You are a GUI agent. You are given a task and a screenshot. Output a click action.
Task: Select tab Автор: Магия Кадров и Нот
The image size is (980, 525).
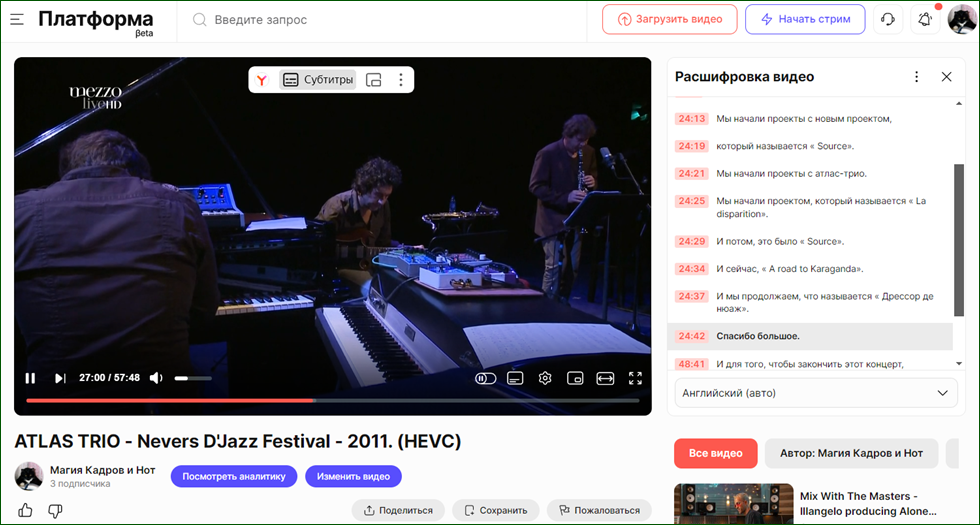click(851, 453)
